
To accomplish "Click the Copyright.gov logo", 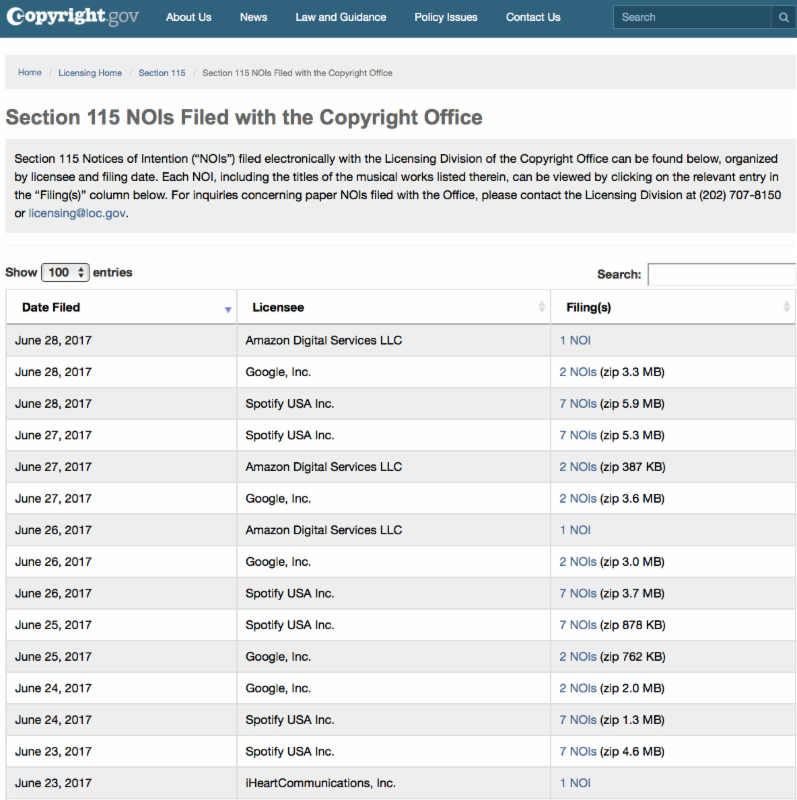I will 72,16.
